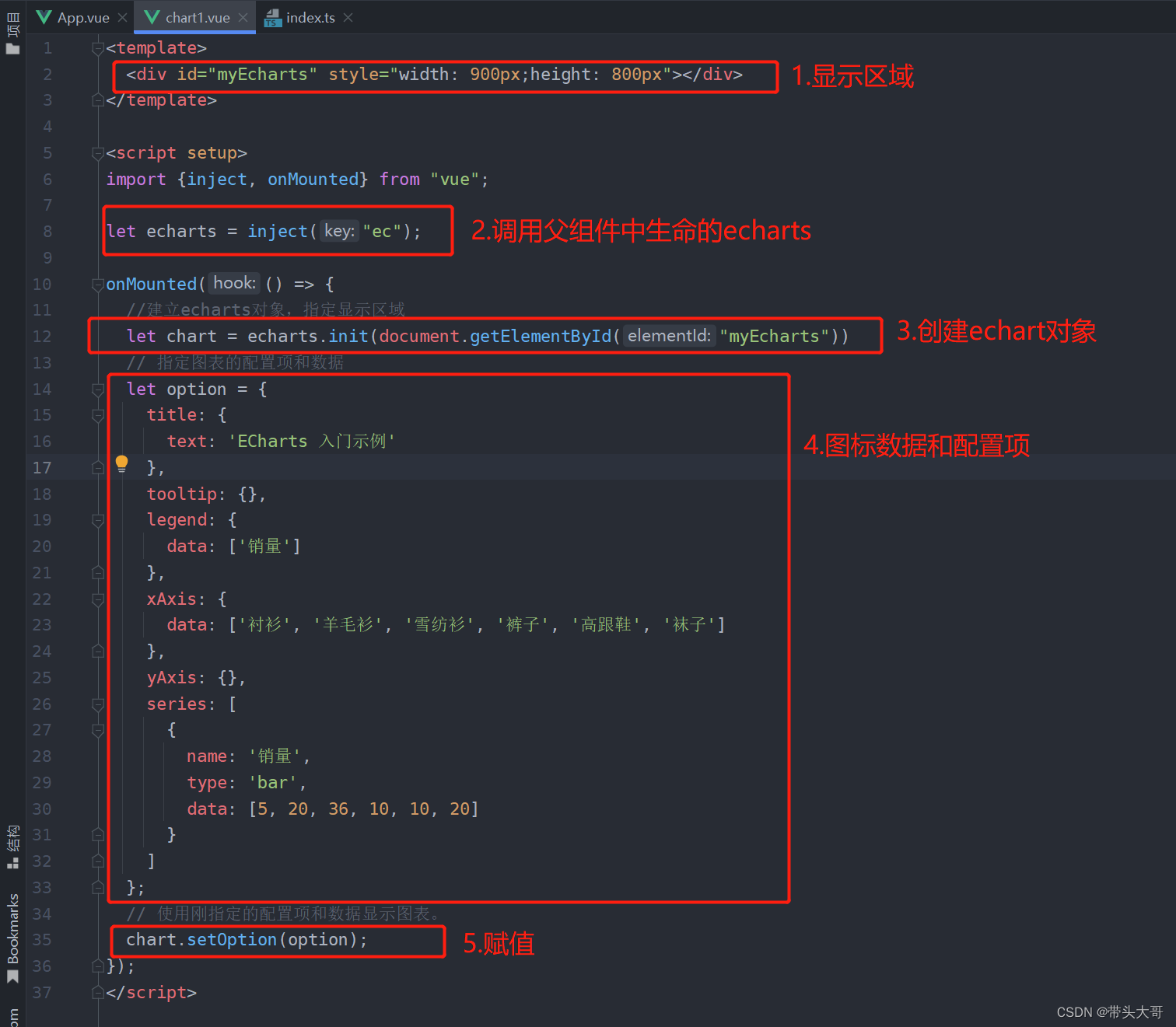
Task: Click line number 35 in the gutter
Action: tap(42, 940)
